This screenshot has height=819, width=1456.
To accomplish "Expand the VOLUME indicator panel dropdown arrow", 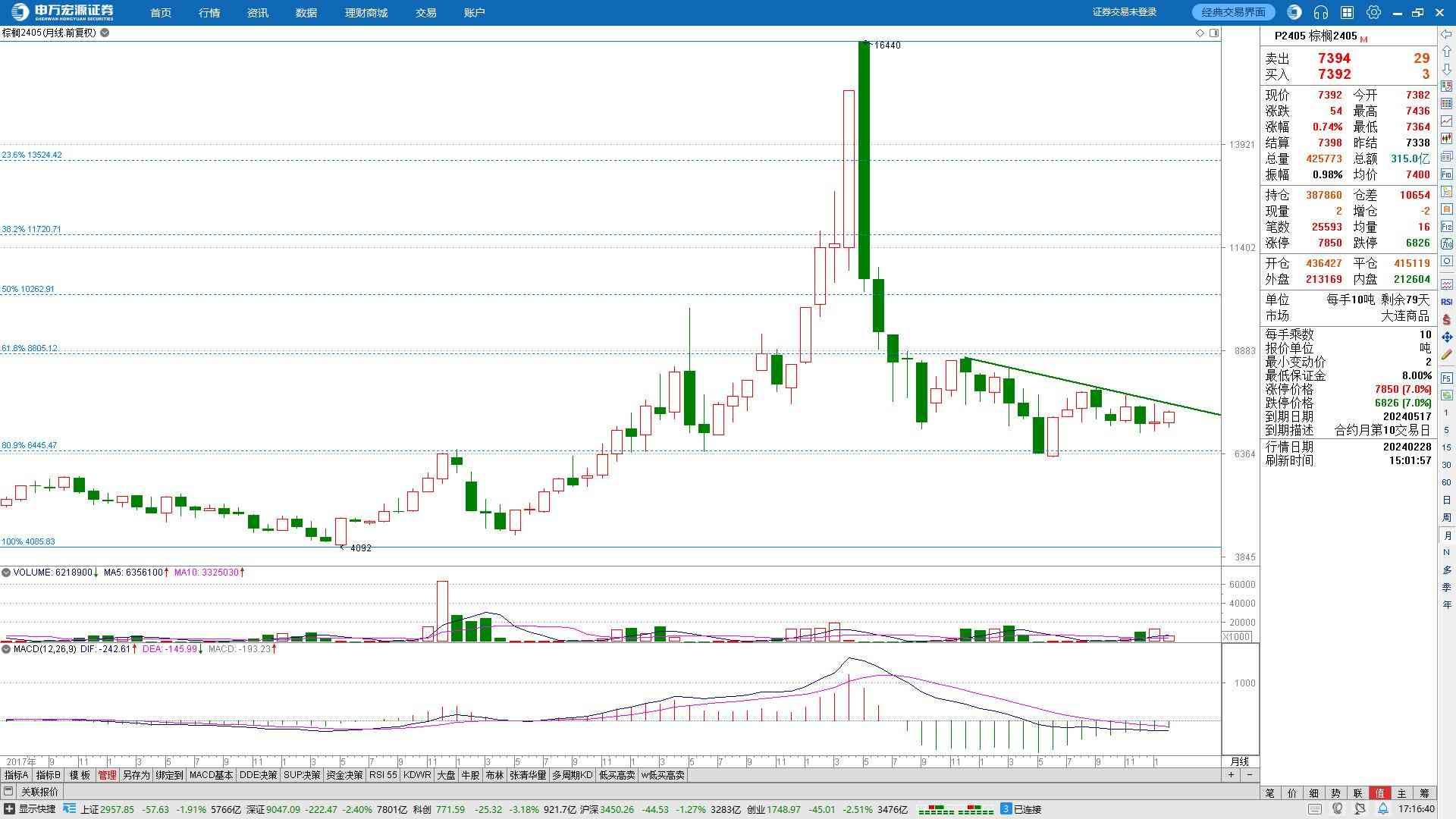I will [x=6, y=573].
